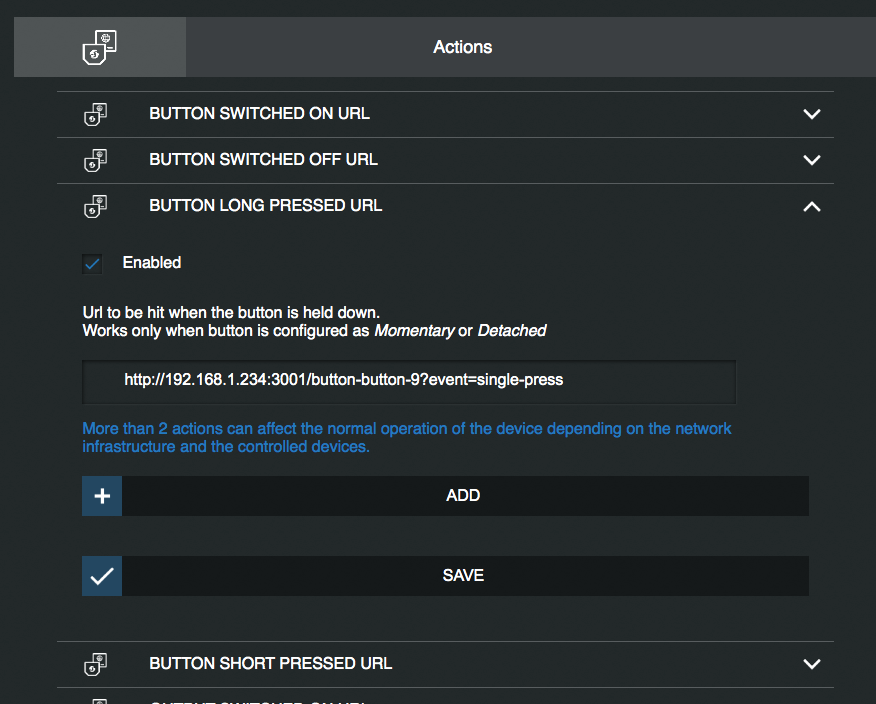The height and width of the screenshot is (704, 876).
Task: Expand Button Switched Off URL chevron
Action: coord(812,160)
